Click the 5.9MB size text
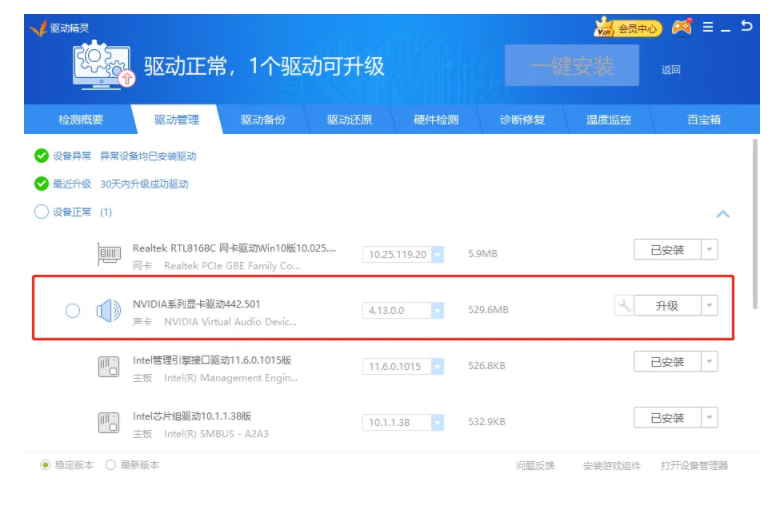774x516 pixels. 483,254
